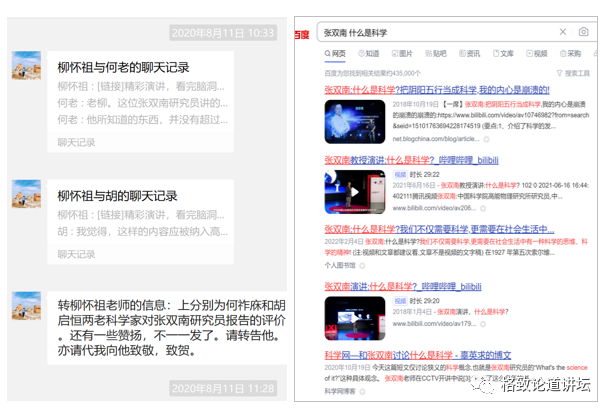Open the 搜索工具 filter
This screenshot has width=610, height=411.
(573, 73)
